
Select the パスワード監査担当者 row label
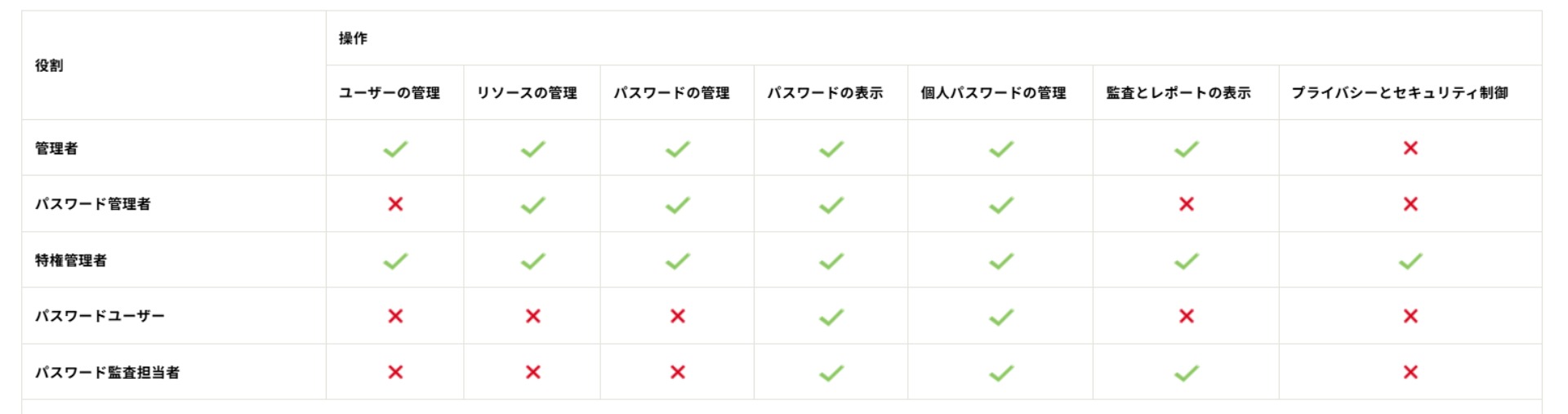coord(107,372)
